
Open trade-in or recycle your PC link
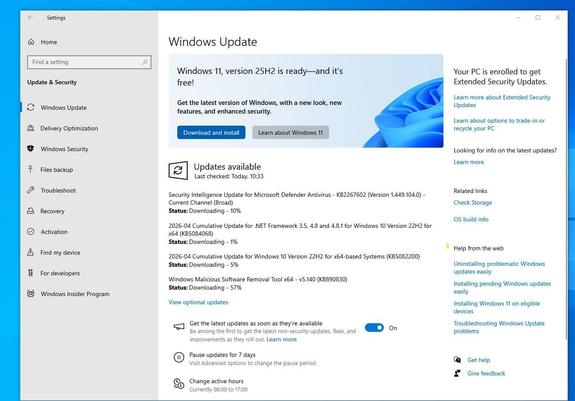[499, 124]
